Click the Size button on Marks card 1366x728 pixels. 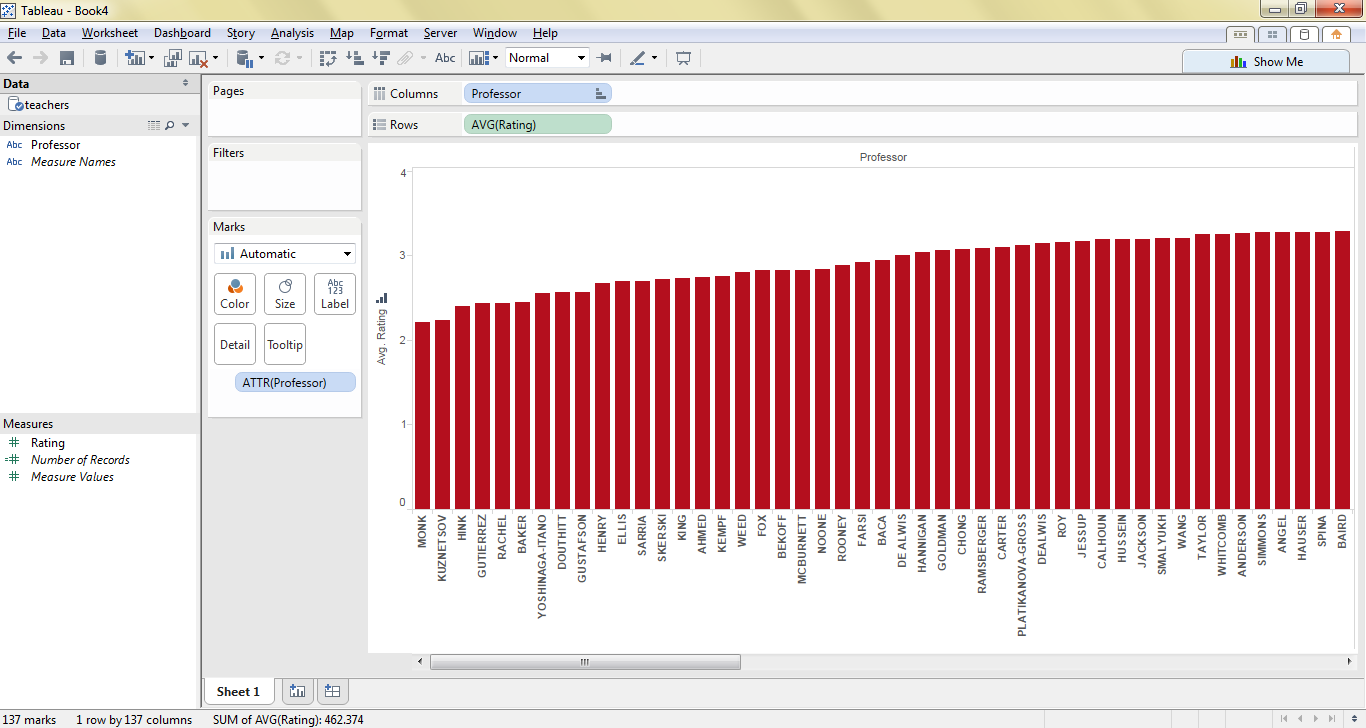[x=285, y=294]
